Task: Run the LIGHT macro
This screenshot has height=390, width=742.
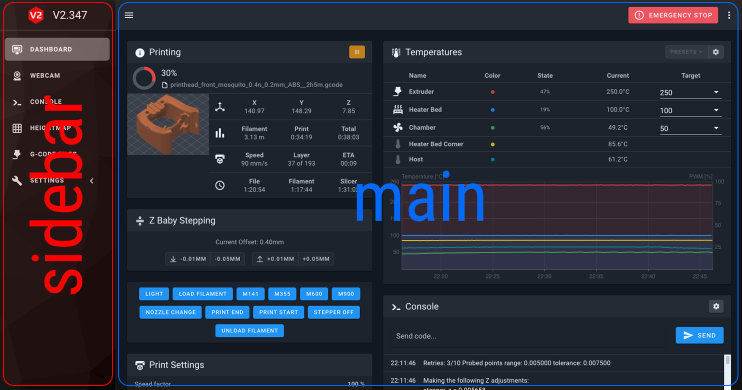Action: click(154, 294)
